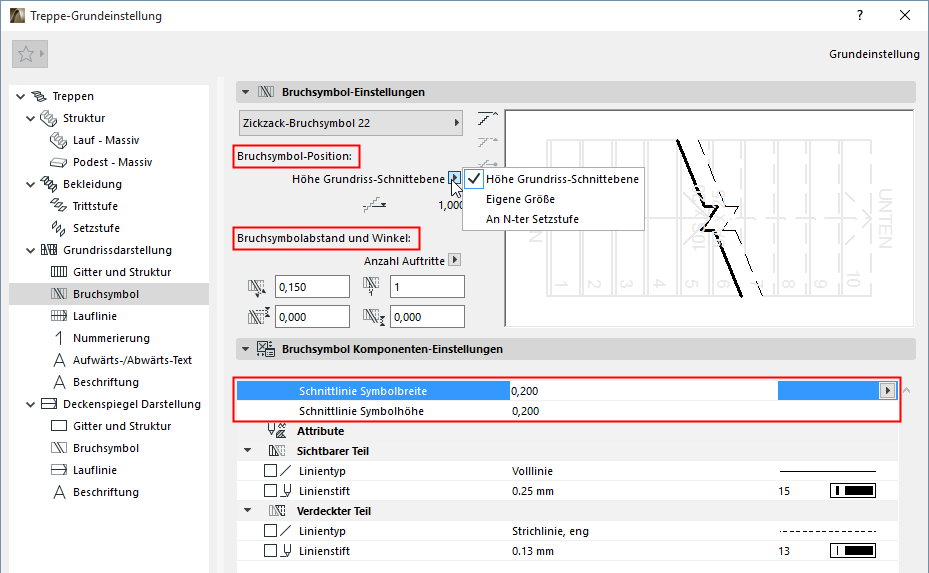Select Lauf - Massiv tree item

pos(105,140)
